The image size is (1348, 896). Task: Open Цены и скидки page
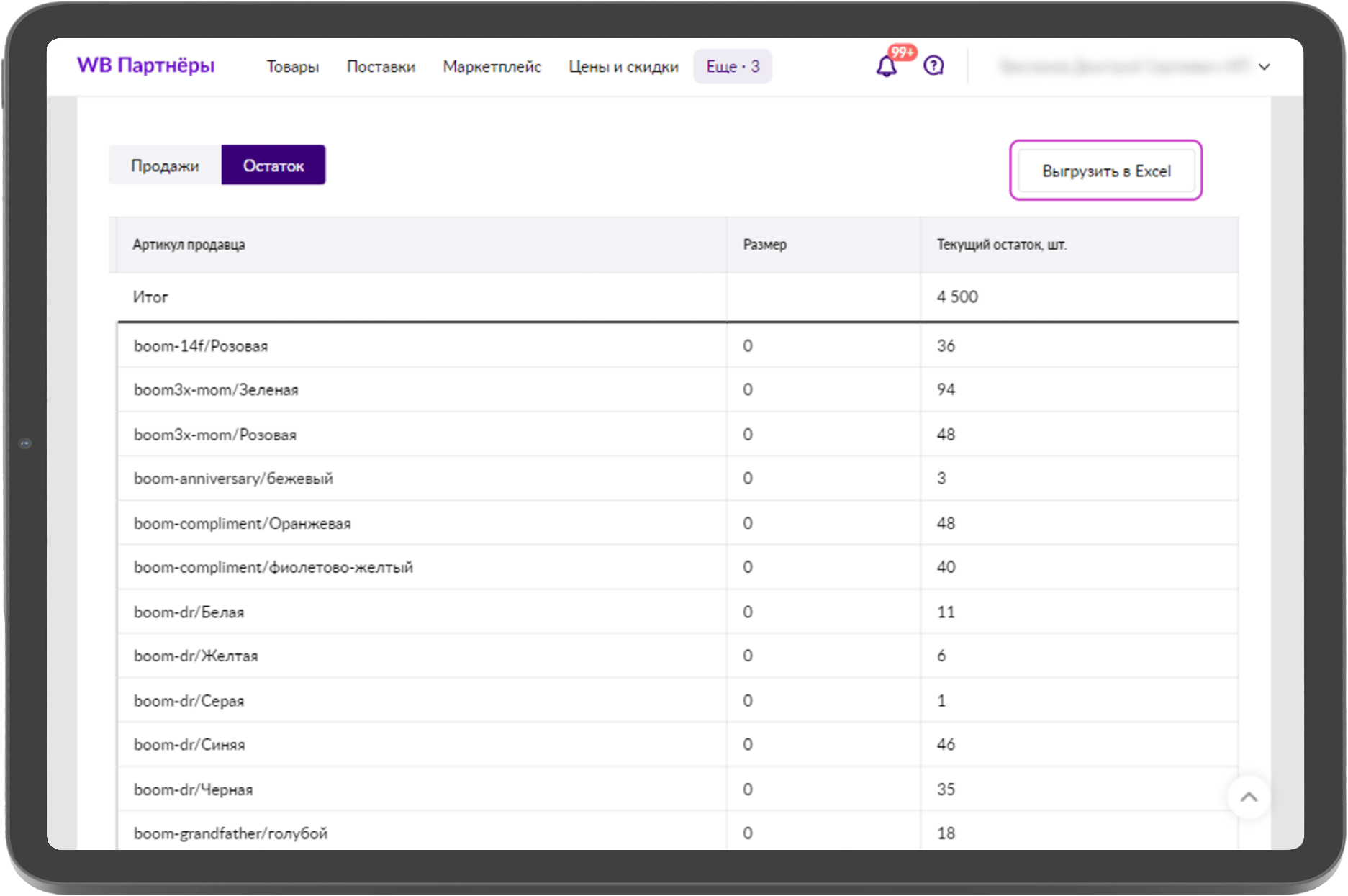[623, 66]
